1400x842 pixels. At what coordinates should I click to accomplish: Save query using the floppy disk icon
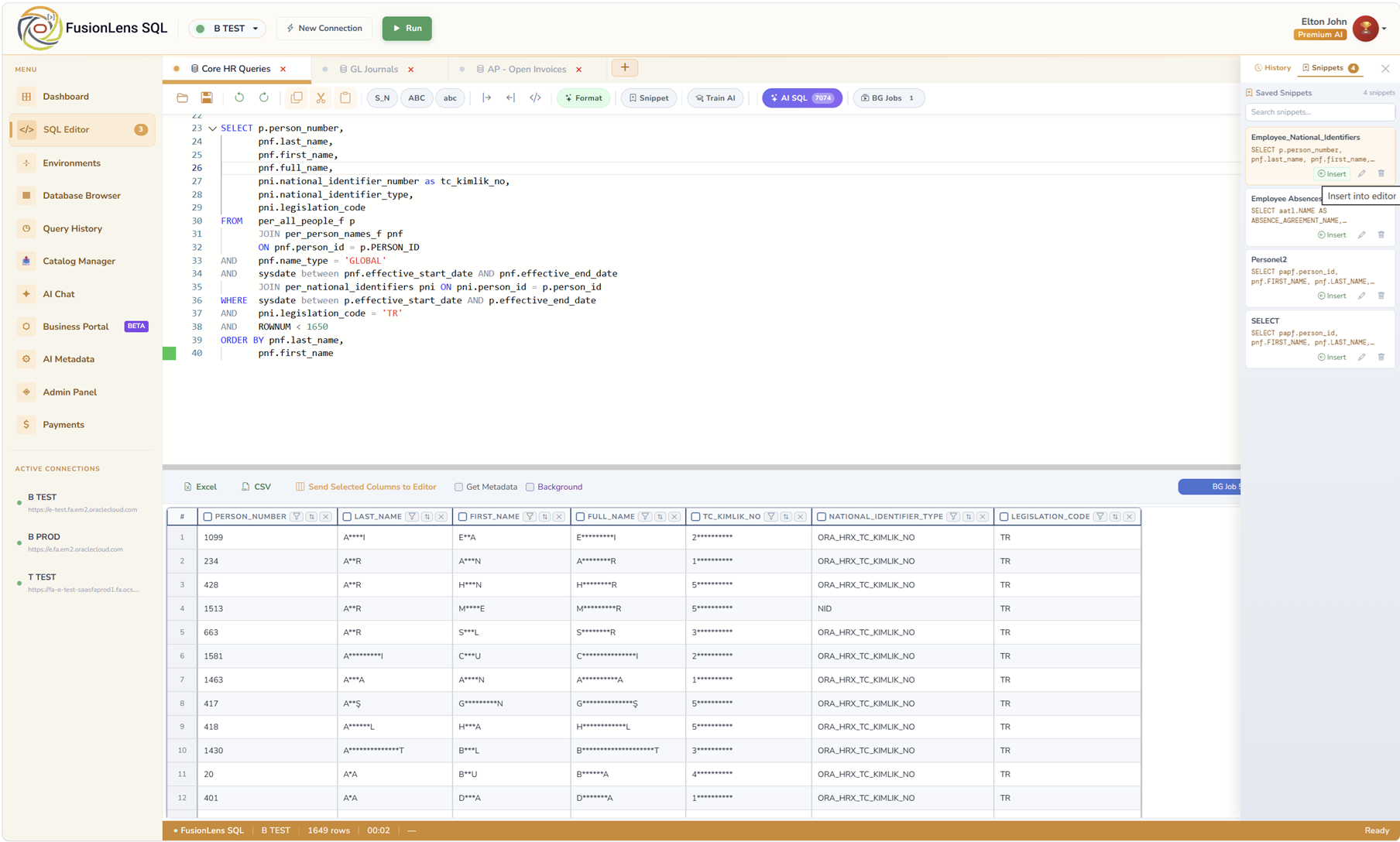[x=207, y=98]
